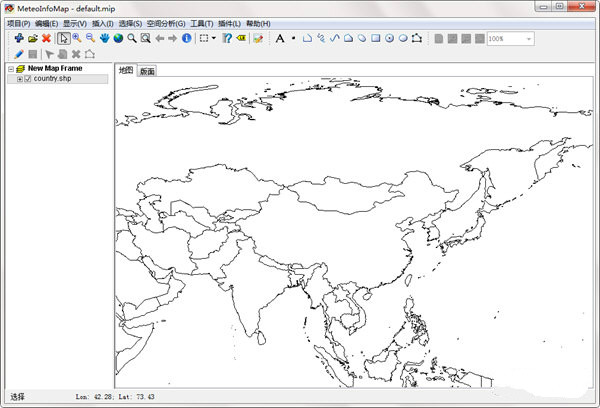
Task: Select the Zoom In magnifier tool
Action: click(77, 38)
